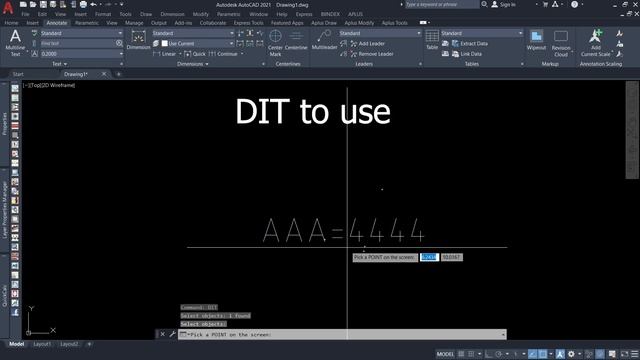Open the Format menu
The height and width of the screenshot is (360, 640).
click(x=103, y=14)
